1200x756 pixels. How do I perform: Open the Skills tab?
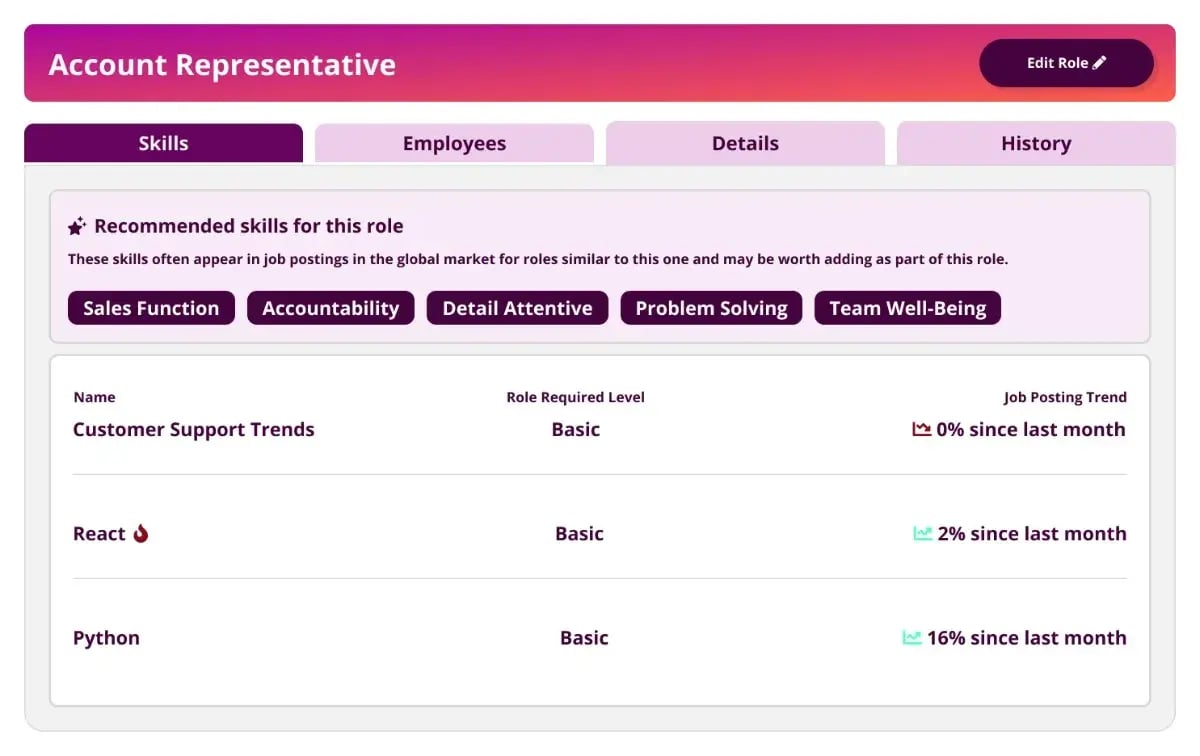pyautogui.click(x=163, y=143)
